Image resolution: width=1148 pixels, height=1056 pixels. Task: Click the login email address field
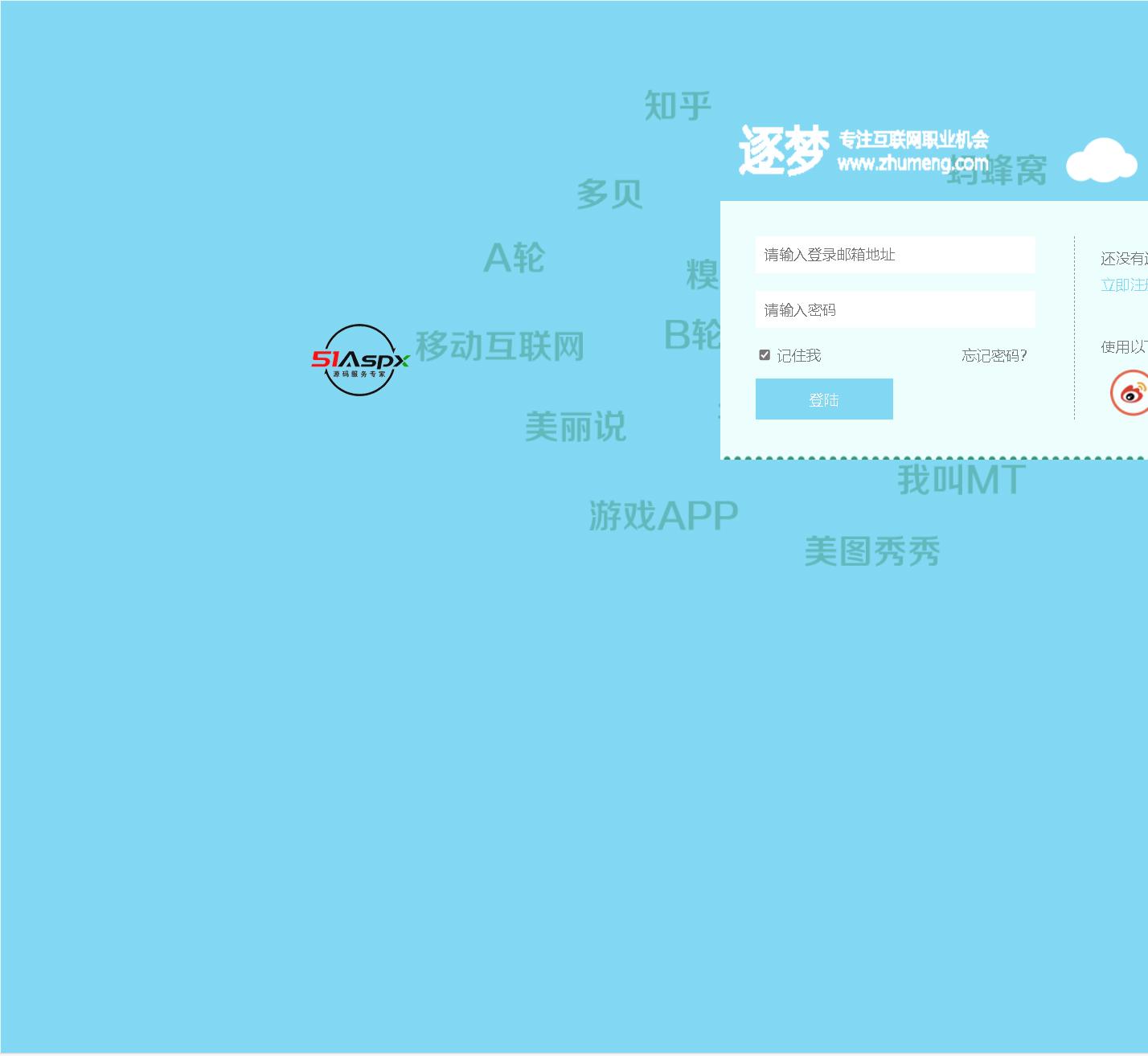[895, 255]
